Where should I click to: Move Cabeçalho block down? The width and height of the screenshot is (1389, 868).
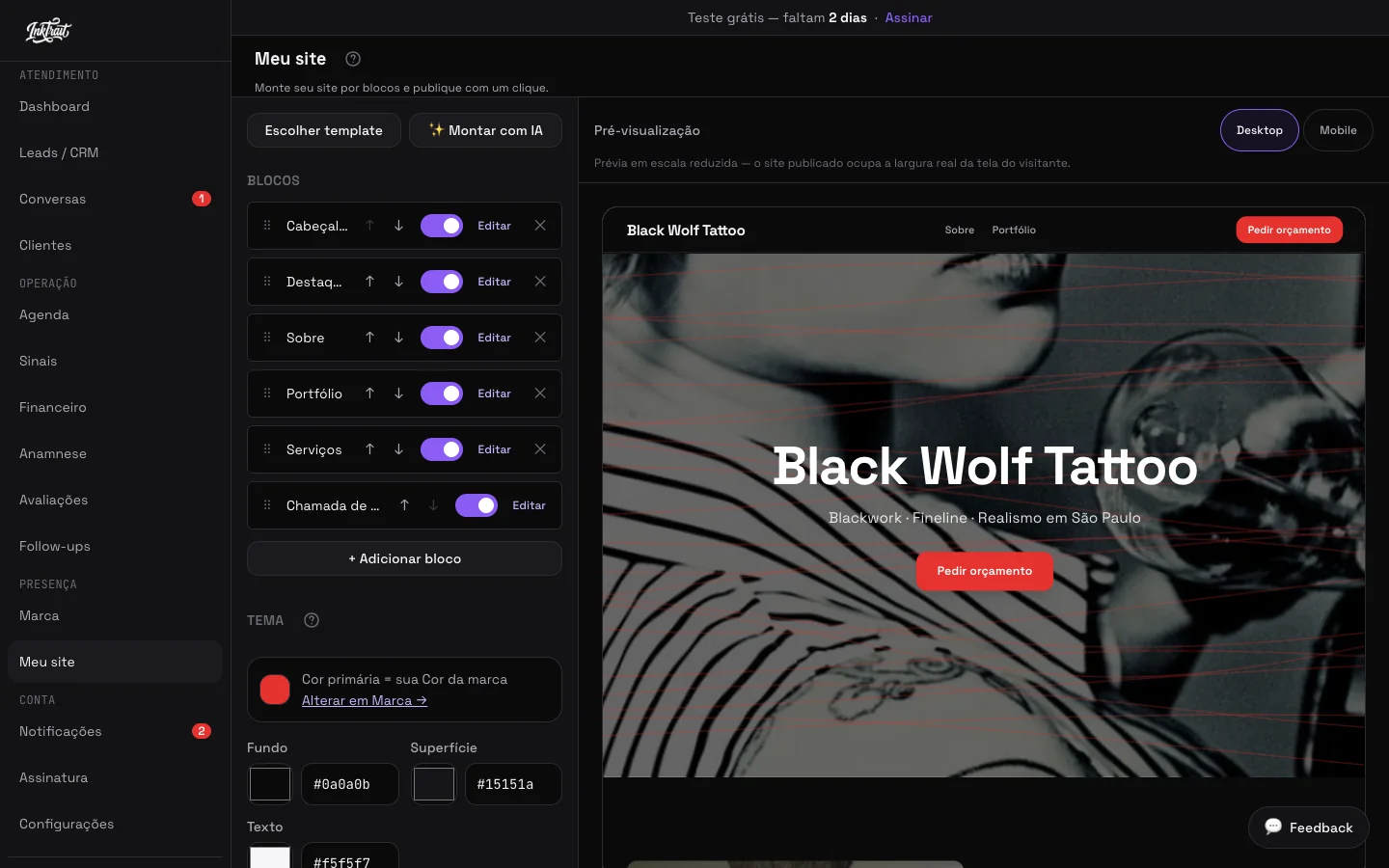point(398,226)
